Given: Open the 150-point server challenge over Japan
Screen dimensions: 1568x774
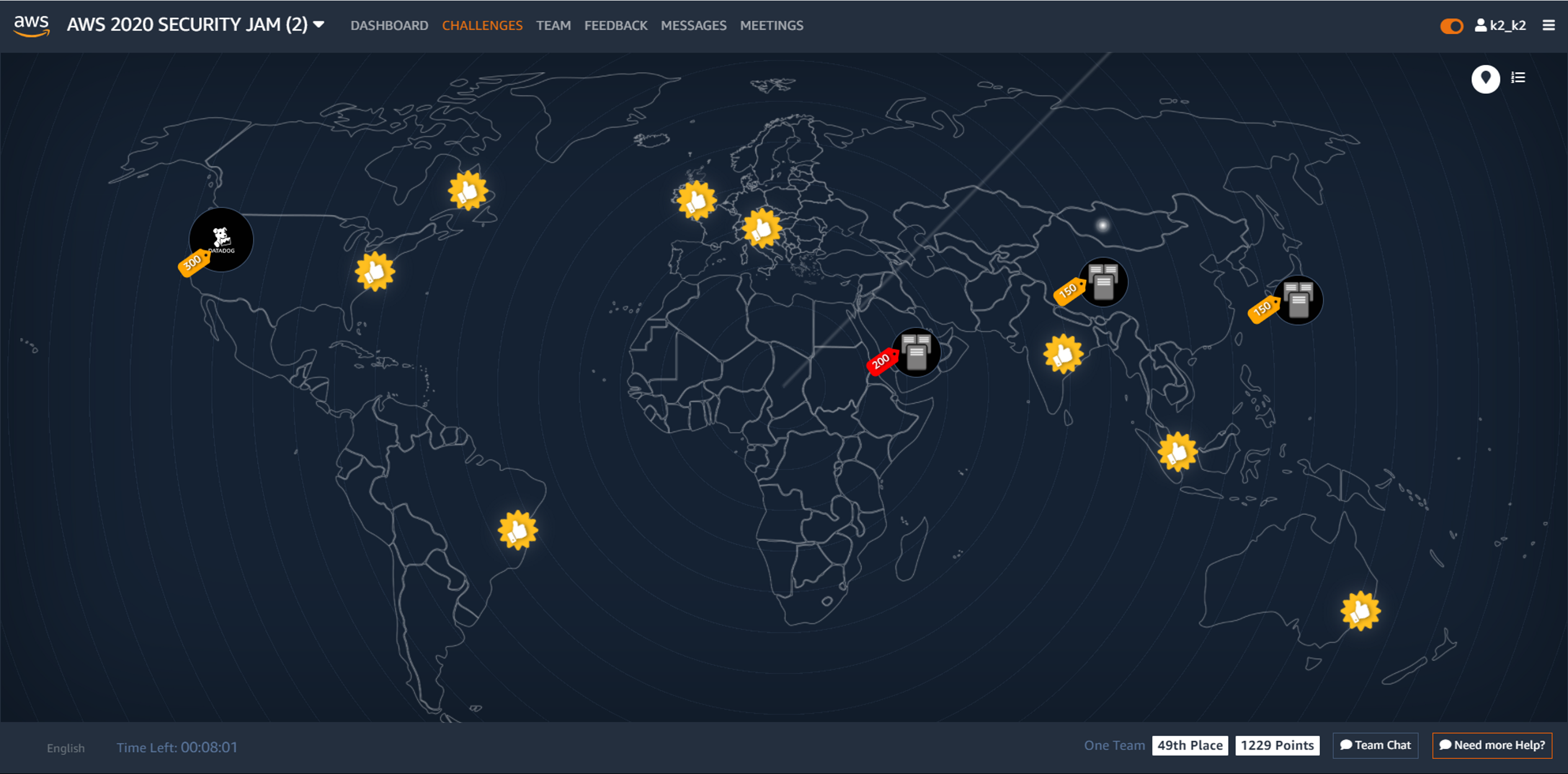Looking at the screenshot, I should click(x=1298, y=300).
